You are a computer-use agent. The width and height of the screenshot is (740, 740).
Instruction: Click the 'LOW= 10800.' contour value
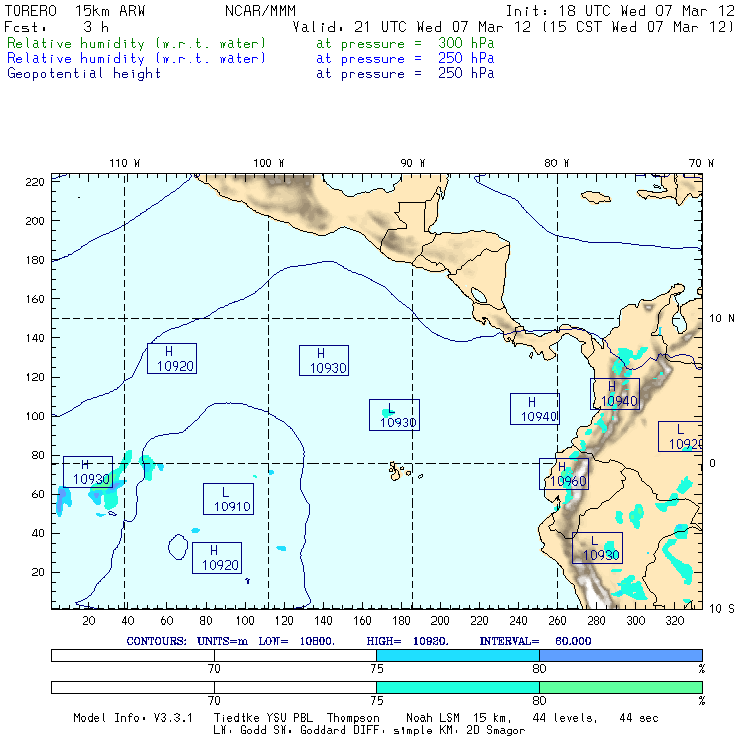pos(296,641)
